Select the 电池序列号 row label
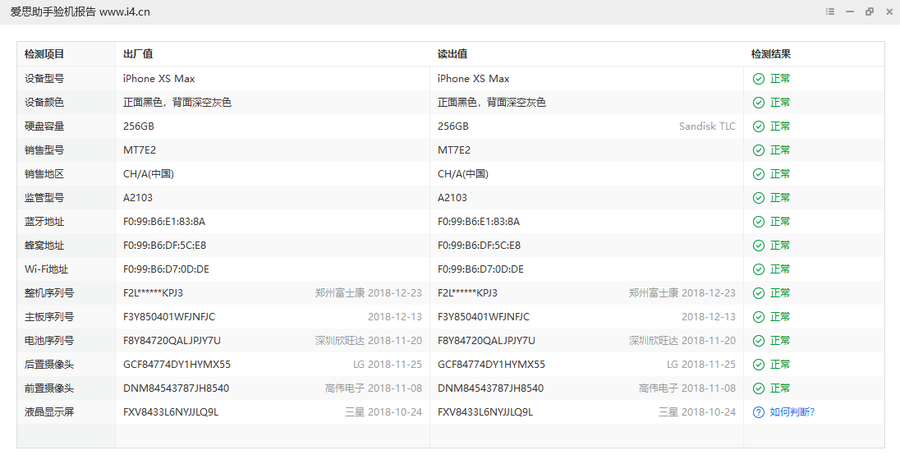Image resolution: width=900 pixels, height=455 pixels. tap(49, 341)
